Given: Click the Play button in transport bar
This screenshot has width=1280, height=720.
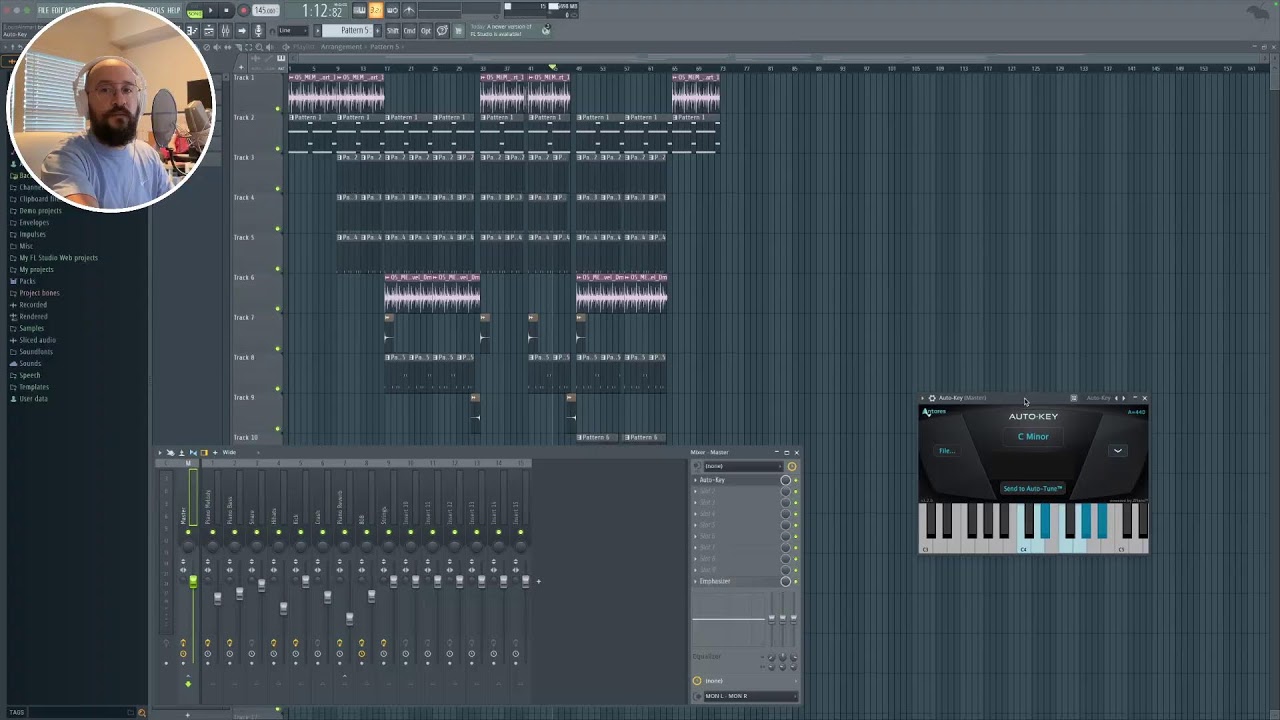Looking at the screenshot, I should tap(211, 10).
